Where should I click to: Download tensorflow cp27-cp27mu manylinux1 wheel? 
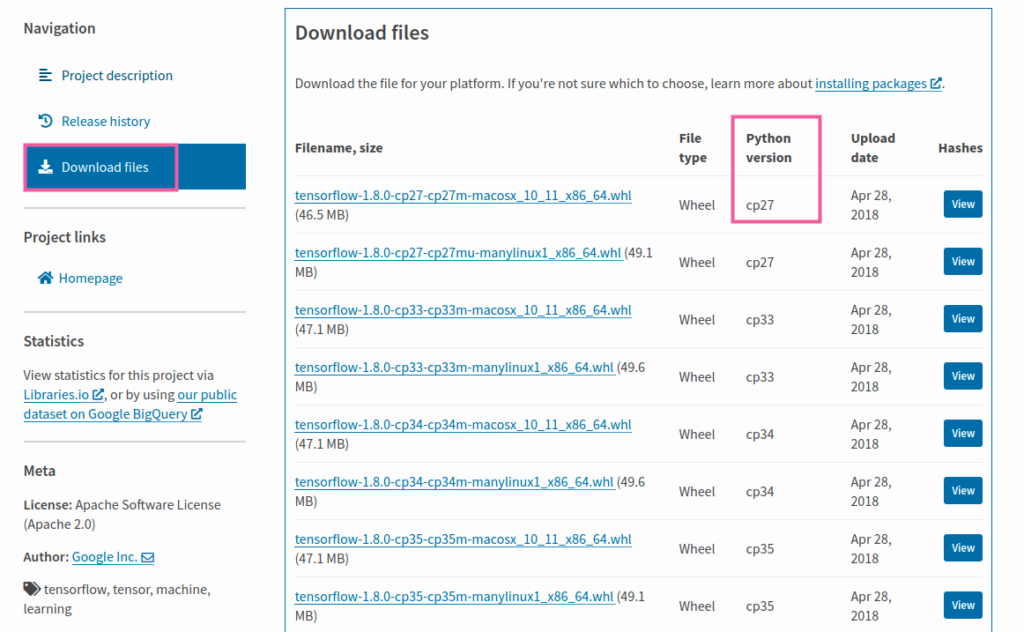click(x=458, y=253)
